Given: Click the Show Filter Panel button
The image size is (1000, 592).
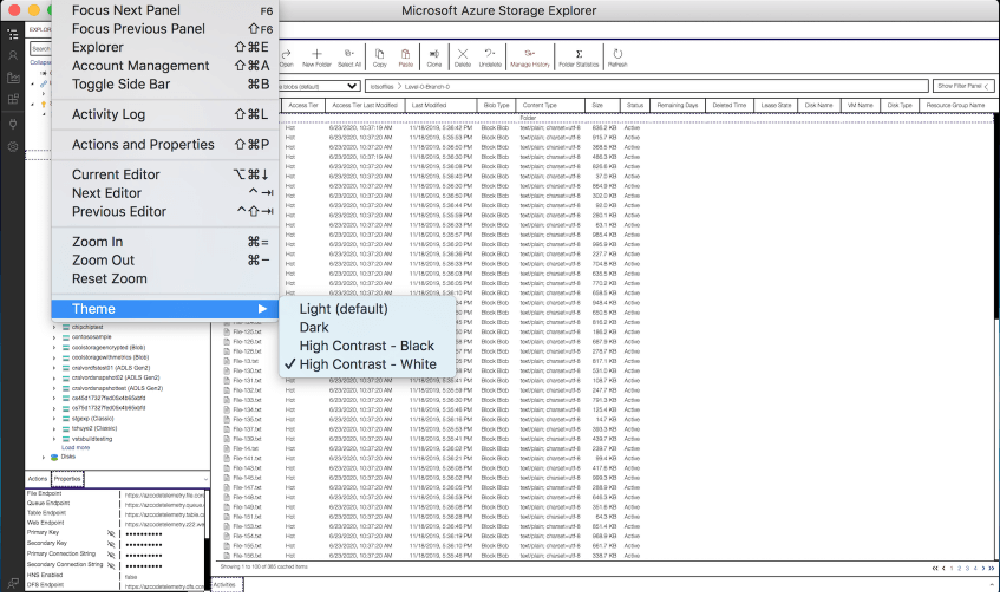Looking at the screenshot, I should point(963,85).
